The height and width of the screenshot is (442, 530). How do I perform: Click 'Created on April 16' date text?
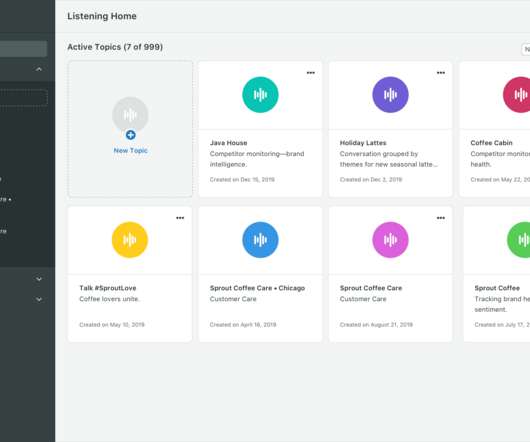(x=243, y=325)
